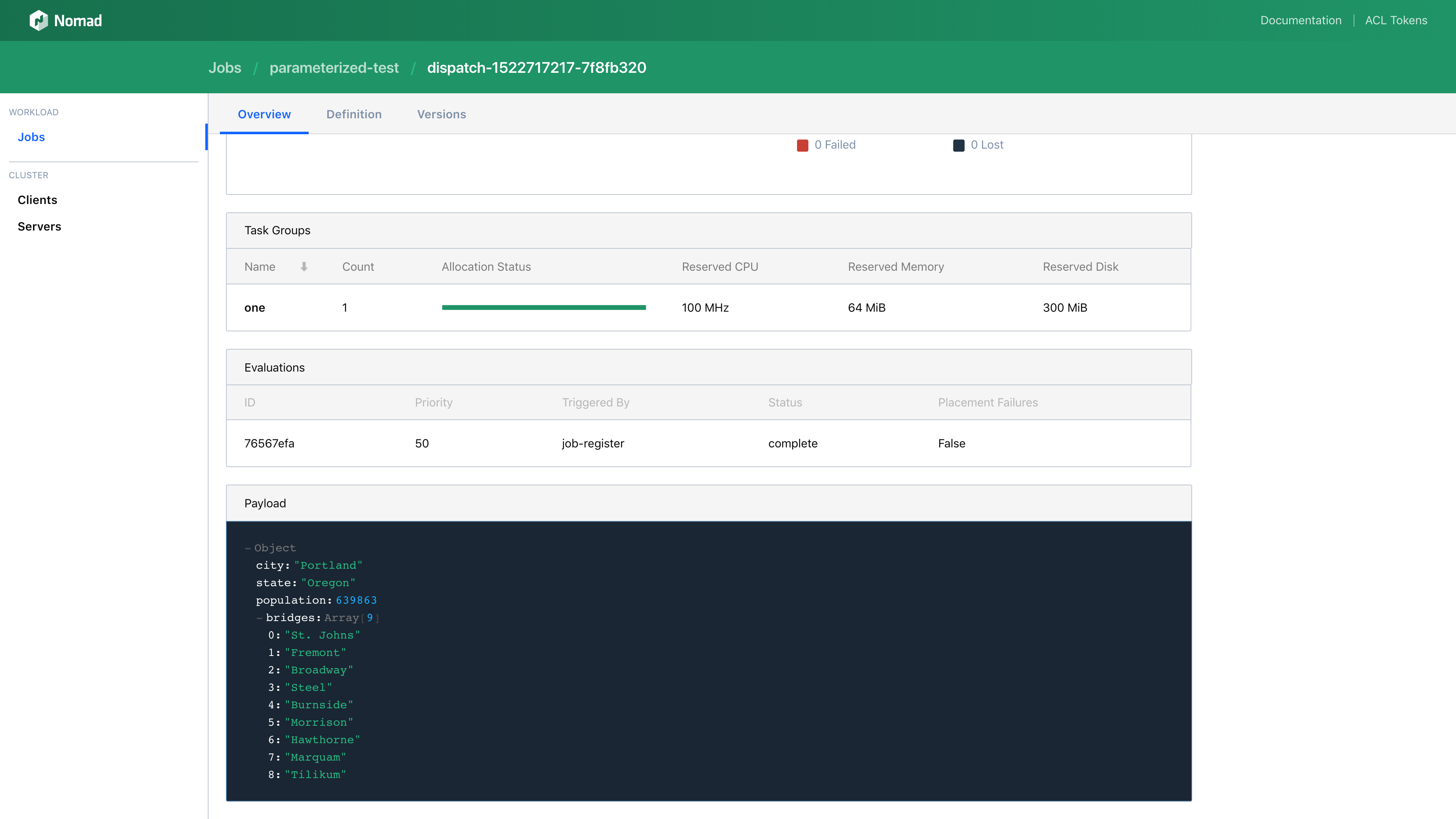
Task: Select the '100 MHz' cell
Action: point(705,308)
